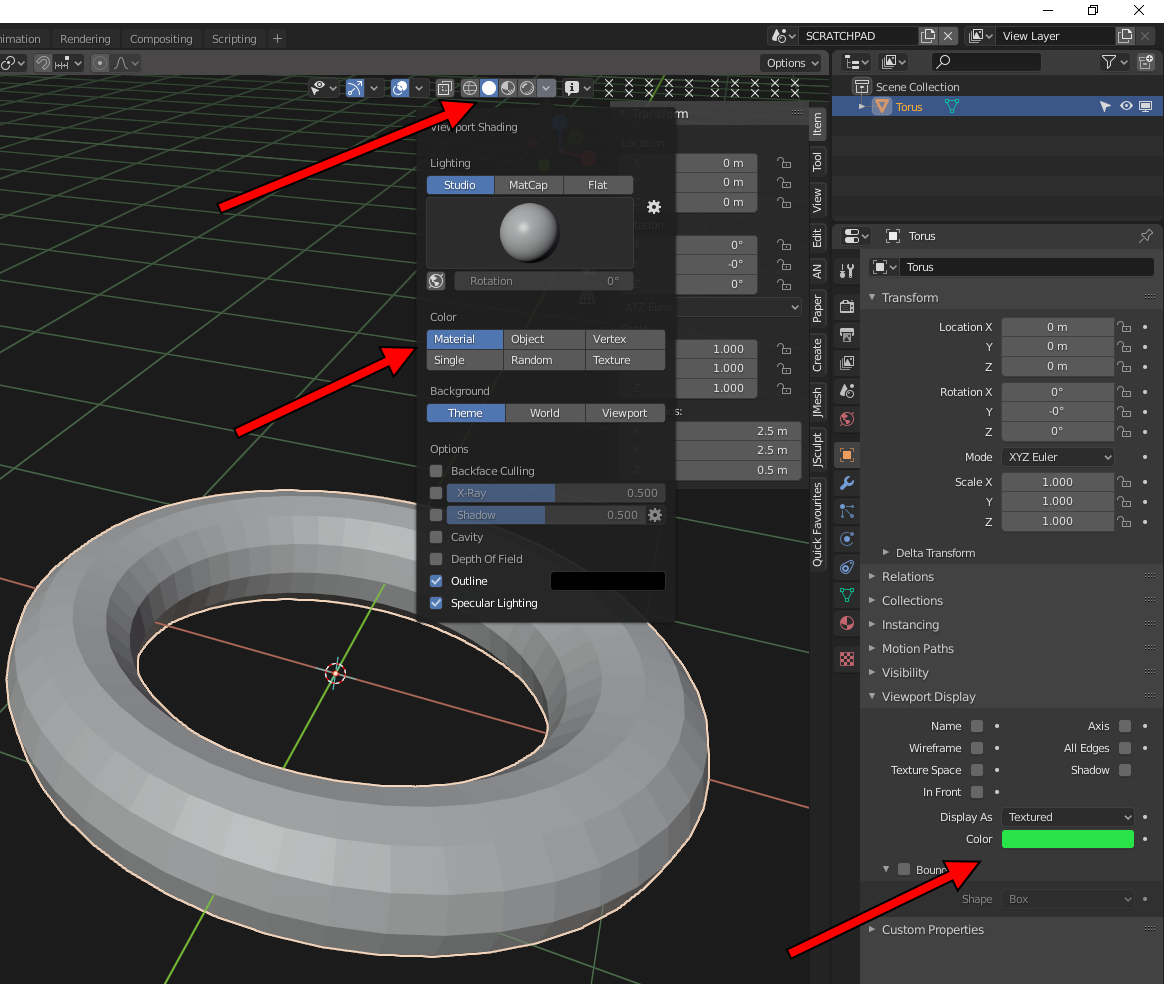Screen dimensions: 1164x984
Task: Select Solid viewport shading mode
Action: (489, 88)
